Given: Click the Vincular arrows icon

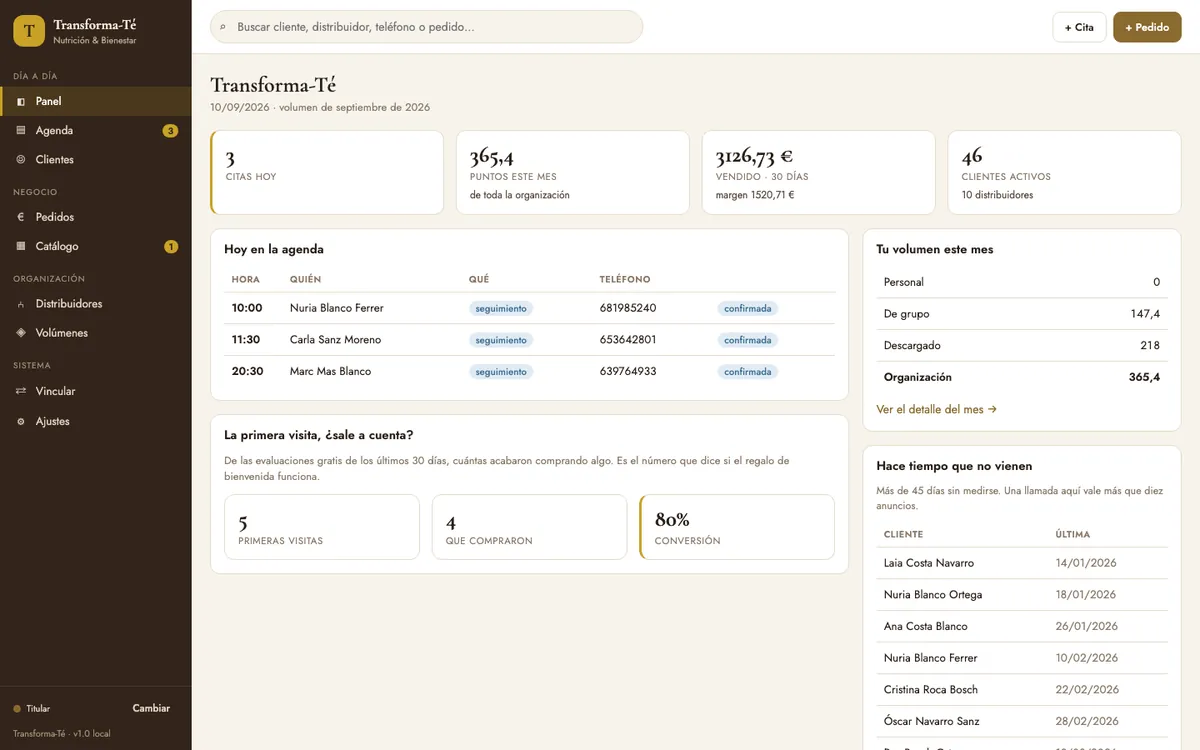Looking at the screenshot, I should [x=21, y=391].
